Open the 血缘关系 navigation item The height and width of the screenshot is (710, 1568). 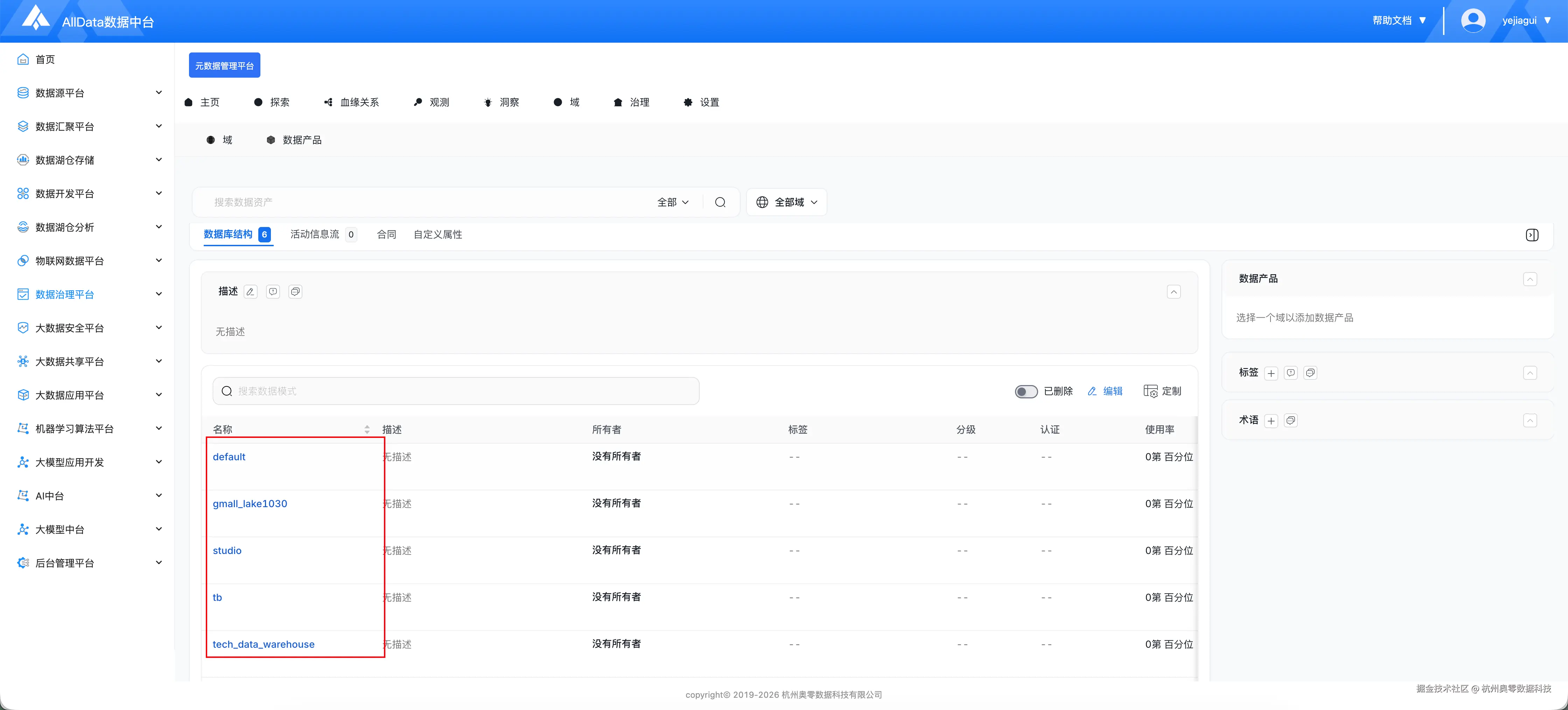click(x=351, y=102)
